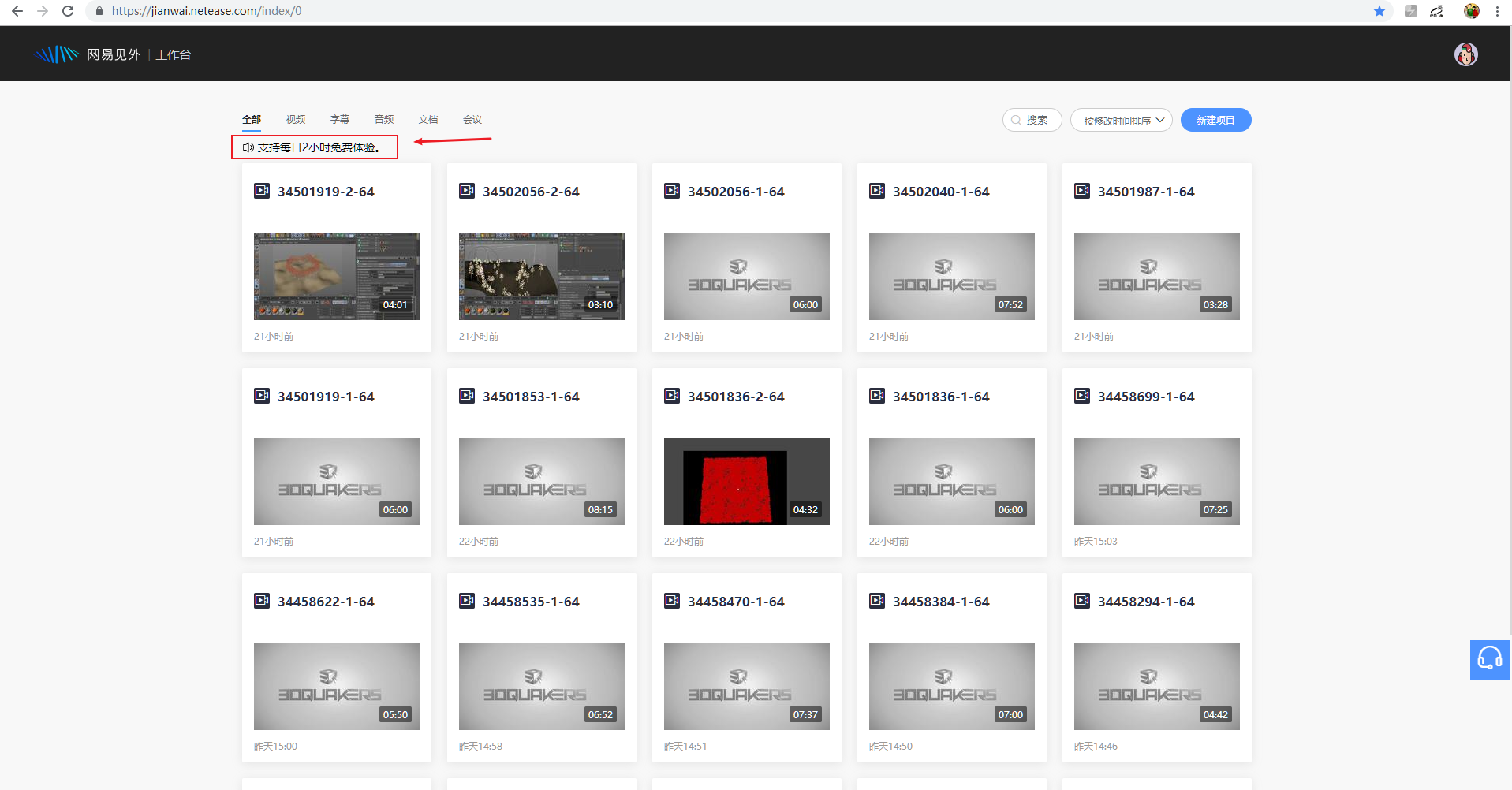Image resolution: width=1512 pixels, height=790 pixels.
Task: Click timestamp 昨天15:03
Action: point(1096,542)
